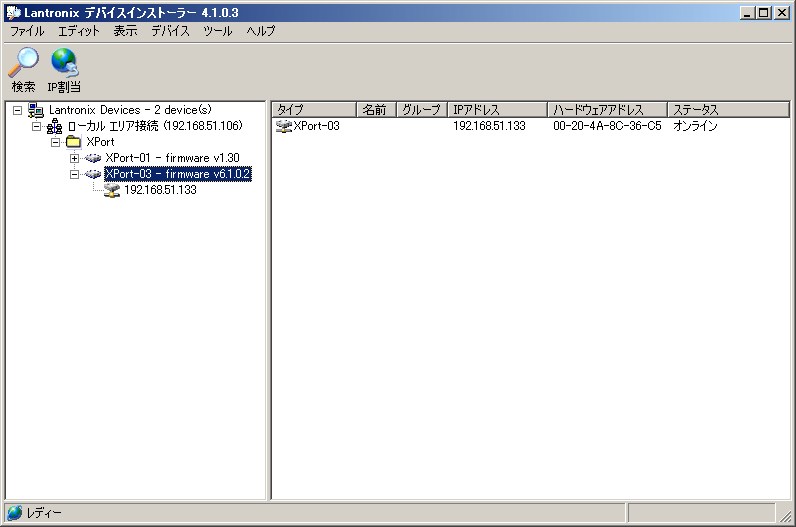This screenshot has height=527, width=796.
Task: Click hardware address 00-20-4A-8C-36-C5
Action: [607, 126]
